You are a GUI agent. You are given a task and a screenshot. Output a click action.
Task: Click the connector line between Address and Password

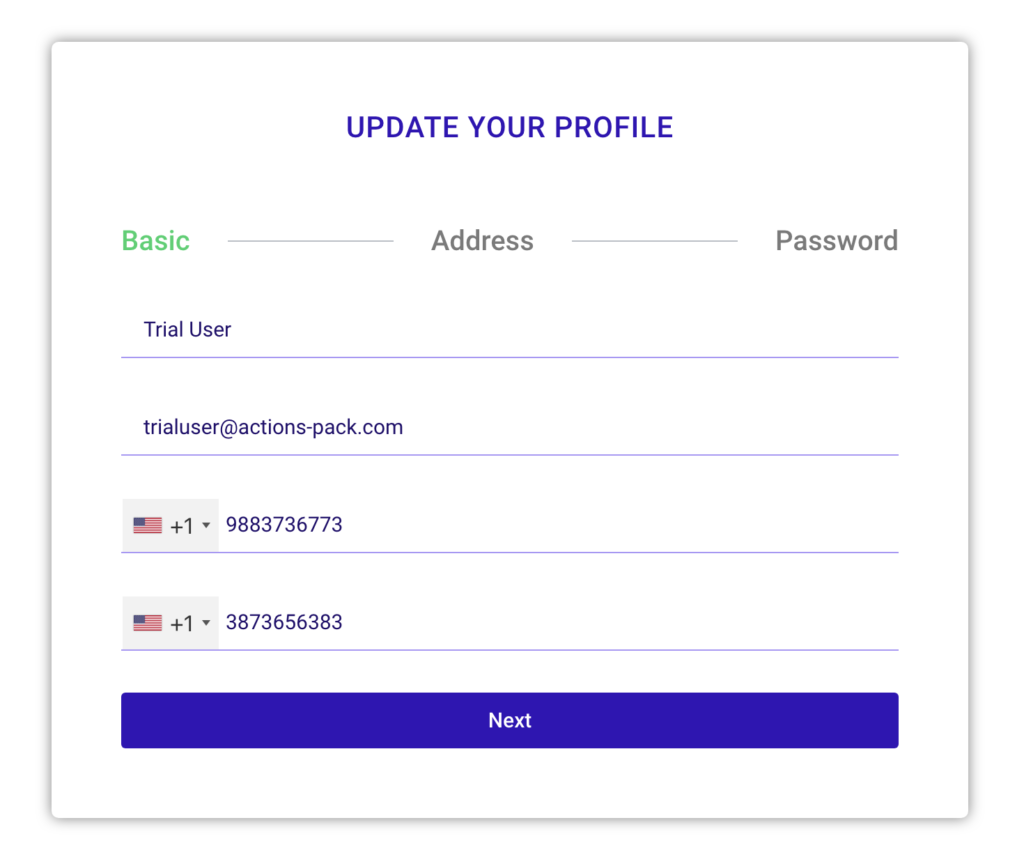pos(654,241)
